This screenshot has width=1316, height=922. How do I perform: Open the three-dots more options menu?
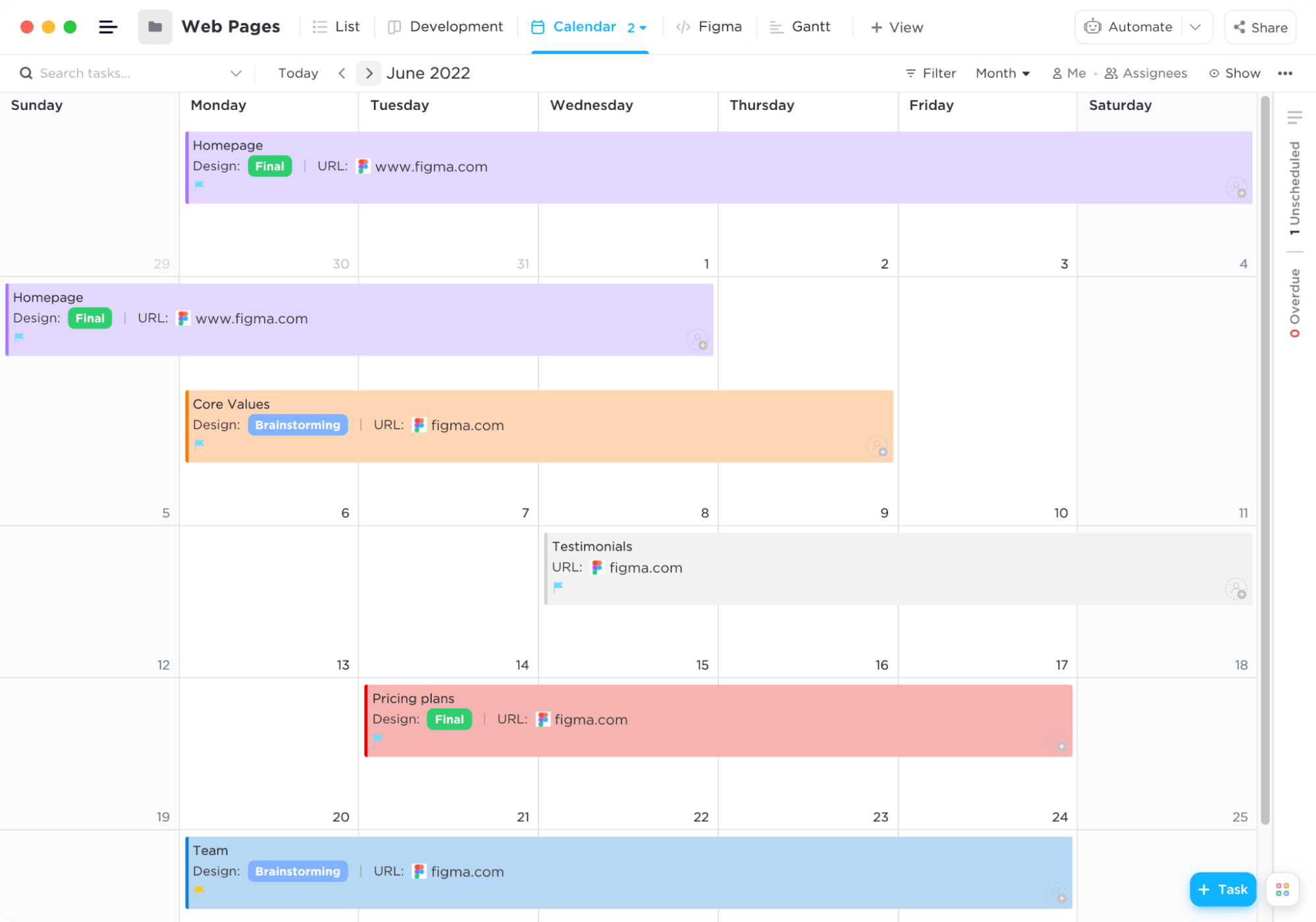(x=1284, y=73)
